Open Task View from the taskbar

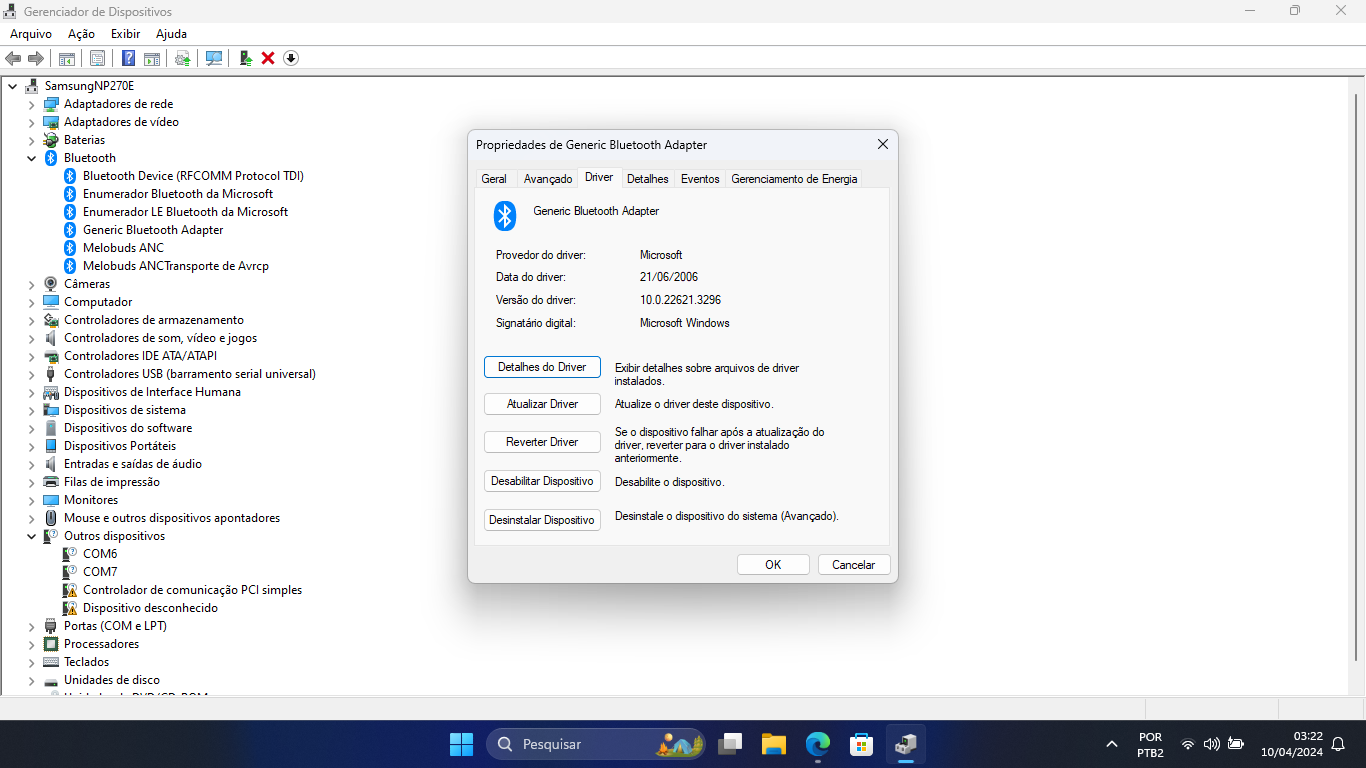(731, 744)
